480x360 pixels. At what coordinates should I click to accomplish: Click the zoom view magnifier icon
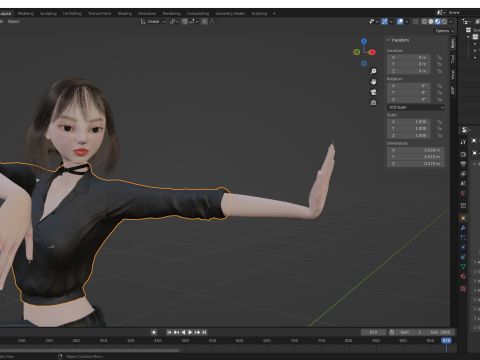pos(374,71)
